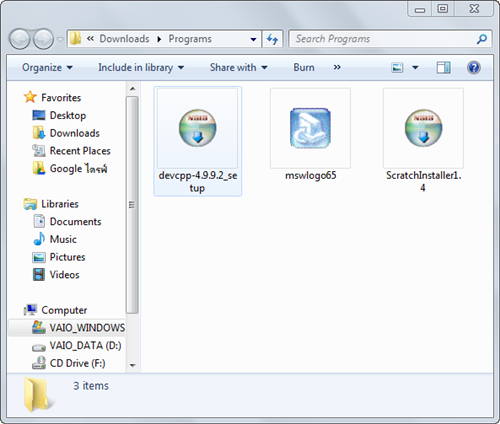Show more toolbar commands chevron
The image size is (500, 424).
click(x=337, y=68)
